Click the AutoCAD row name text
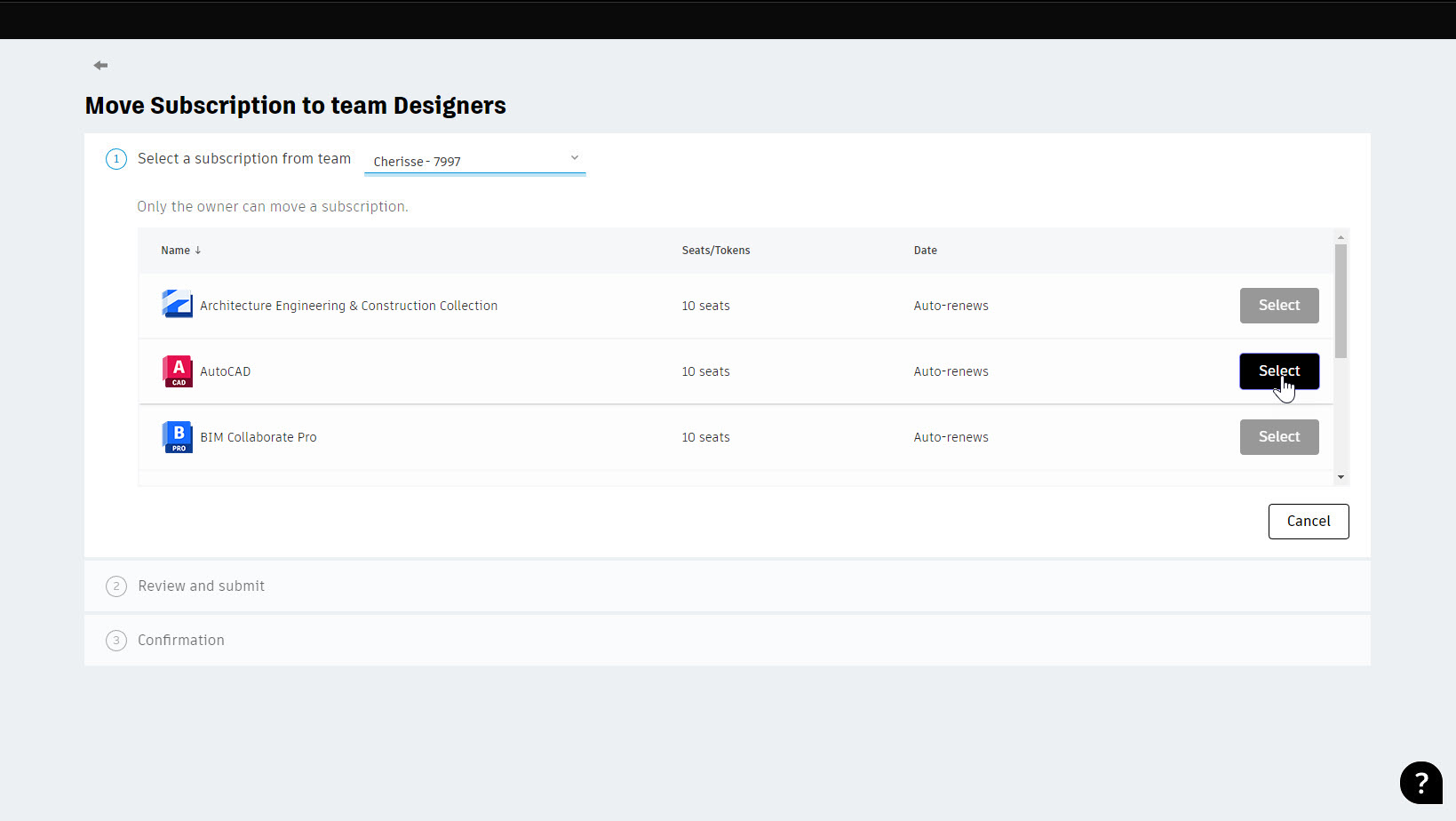 tap(225, 371)
